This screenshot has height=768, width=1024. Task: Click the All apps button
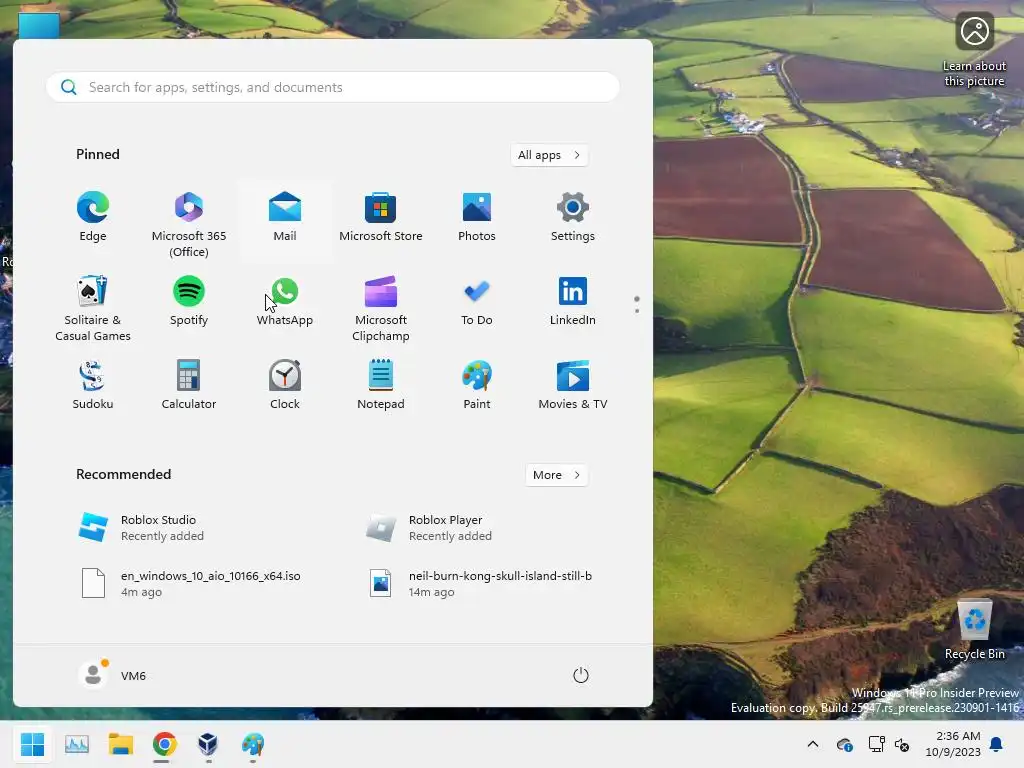(549, 155)
